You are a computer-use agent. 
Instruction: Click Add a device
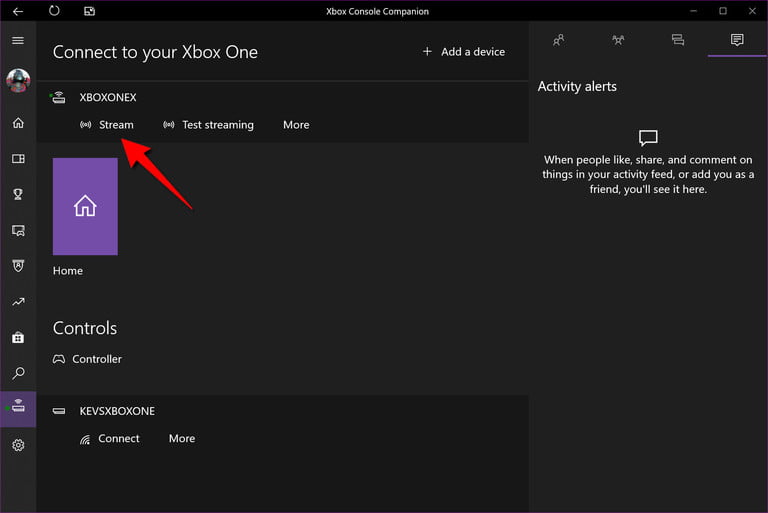click(464, 52)
